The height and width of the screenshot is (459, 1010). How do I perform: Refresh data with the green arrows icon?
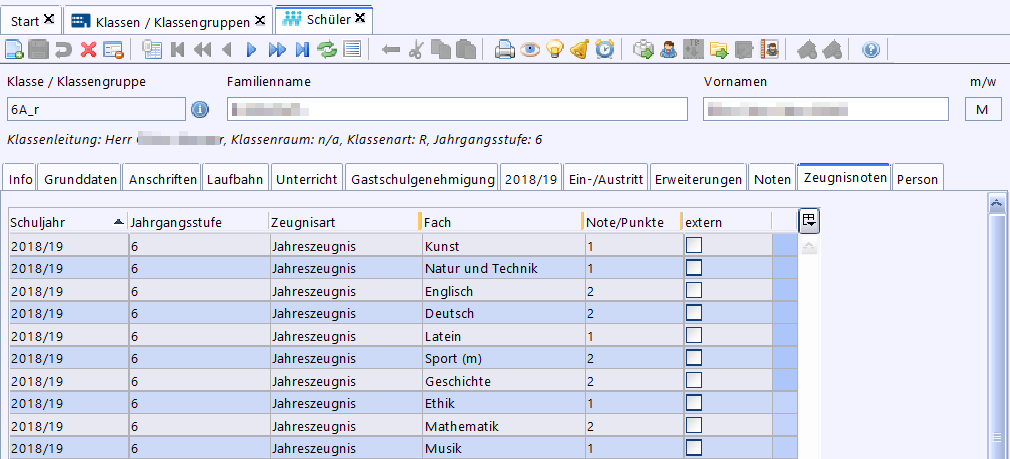327,50
